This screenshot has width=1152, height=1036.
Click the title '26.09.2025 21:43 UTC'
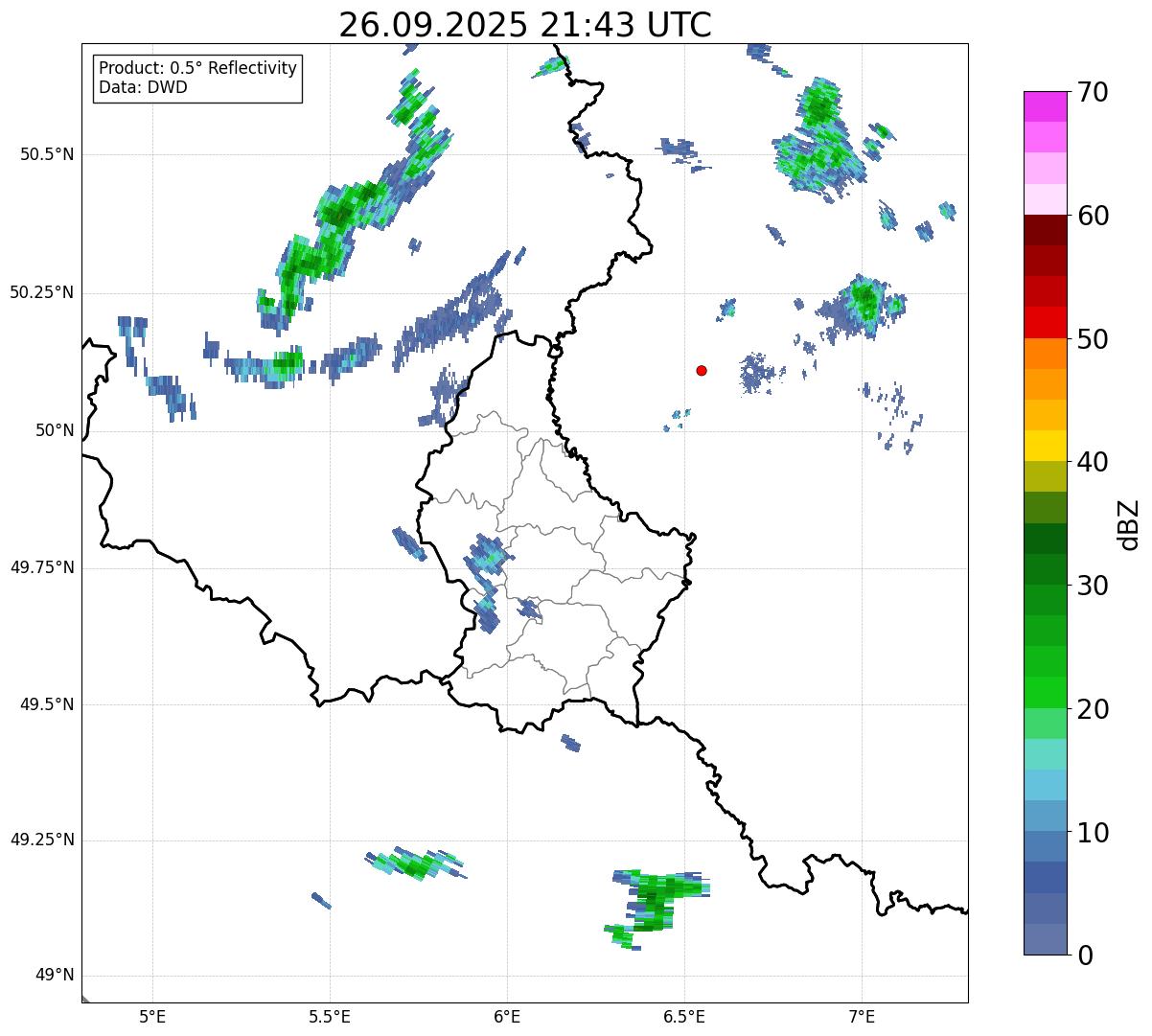(x=525, y=25)
